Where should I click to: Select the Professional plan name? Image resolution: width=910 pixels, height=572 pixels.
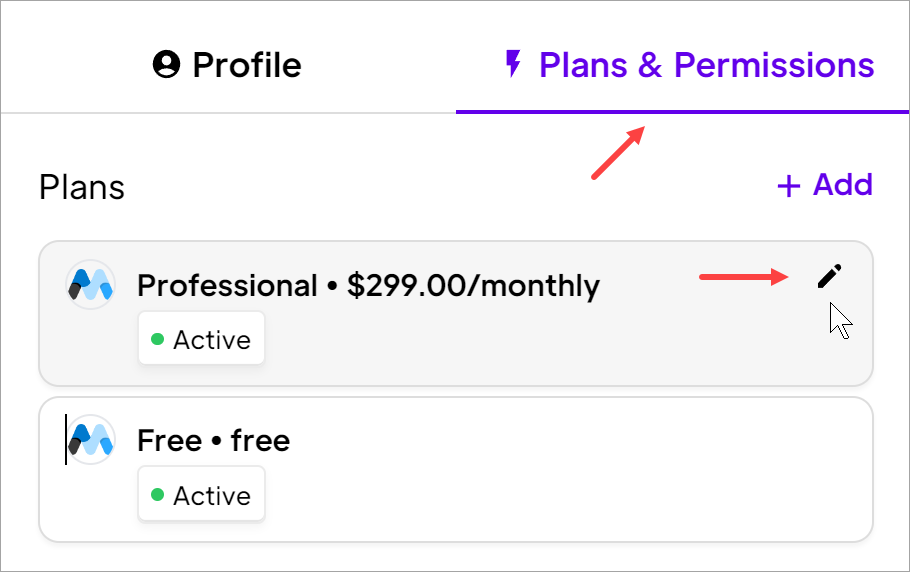pyautogui.click(x=227, y=286)
